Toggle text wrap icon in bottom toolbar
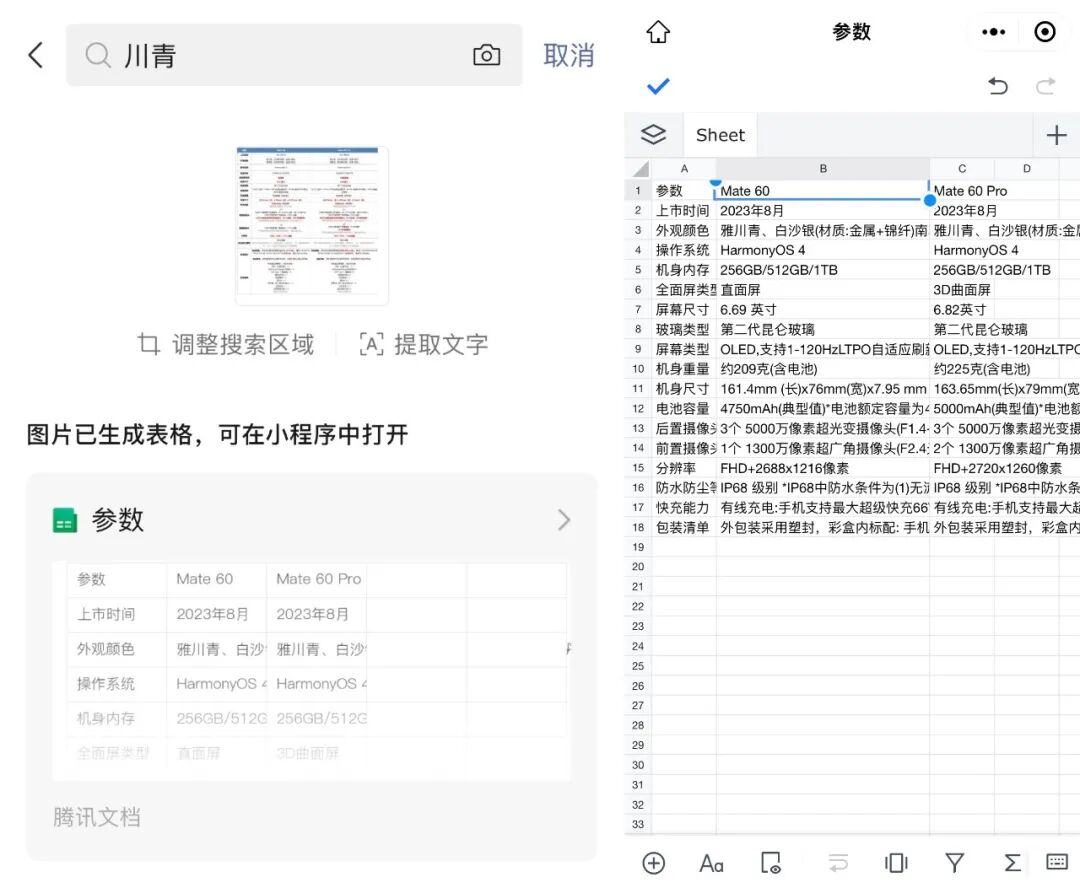The width and height of the screenshot is (1080, 888). pyautogui.click(x=838, y=863)
